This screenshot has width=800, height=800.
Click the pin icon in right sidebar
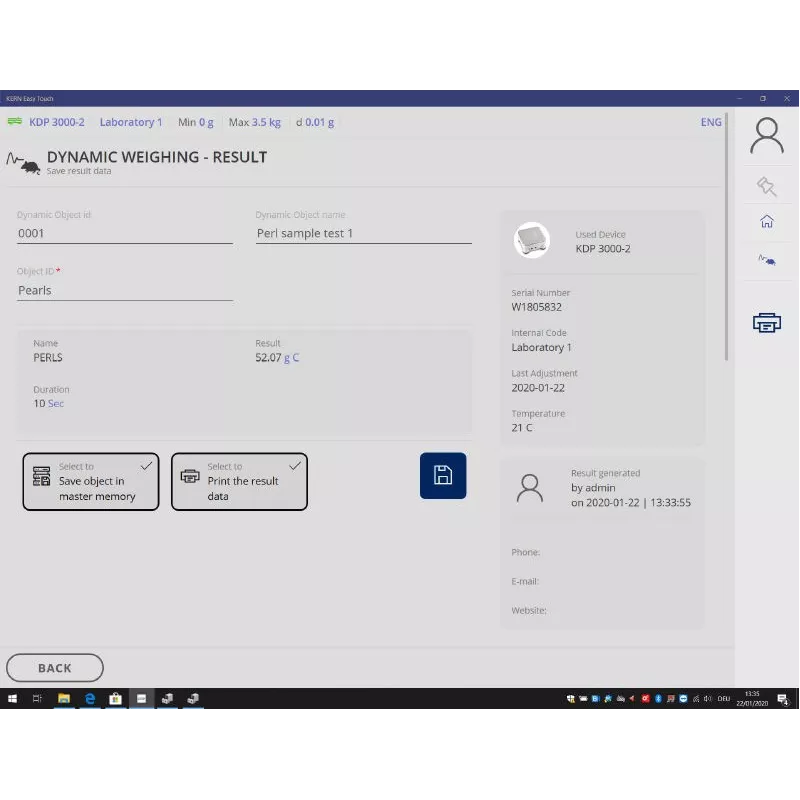tap(767, 186)
